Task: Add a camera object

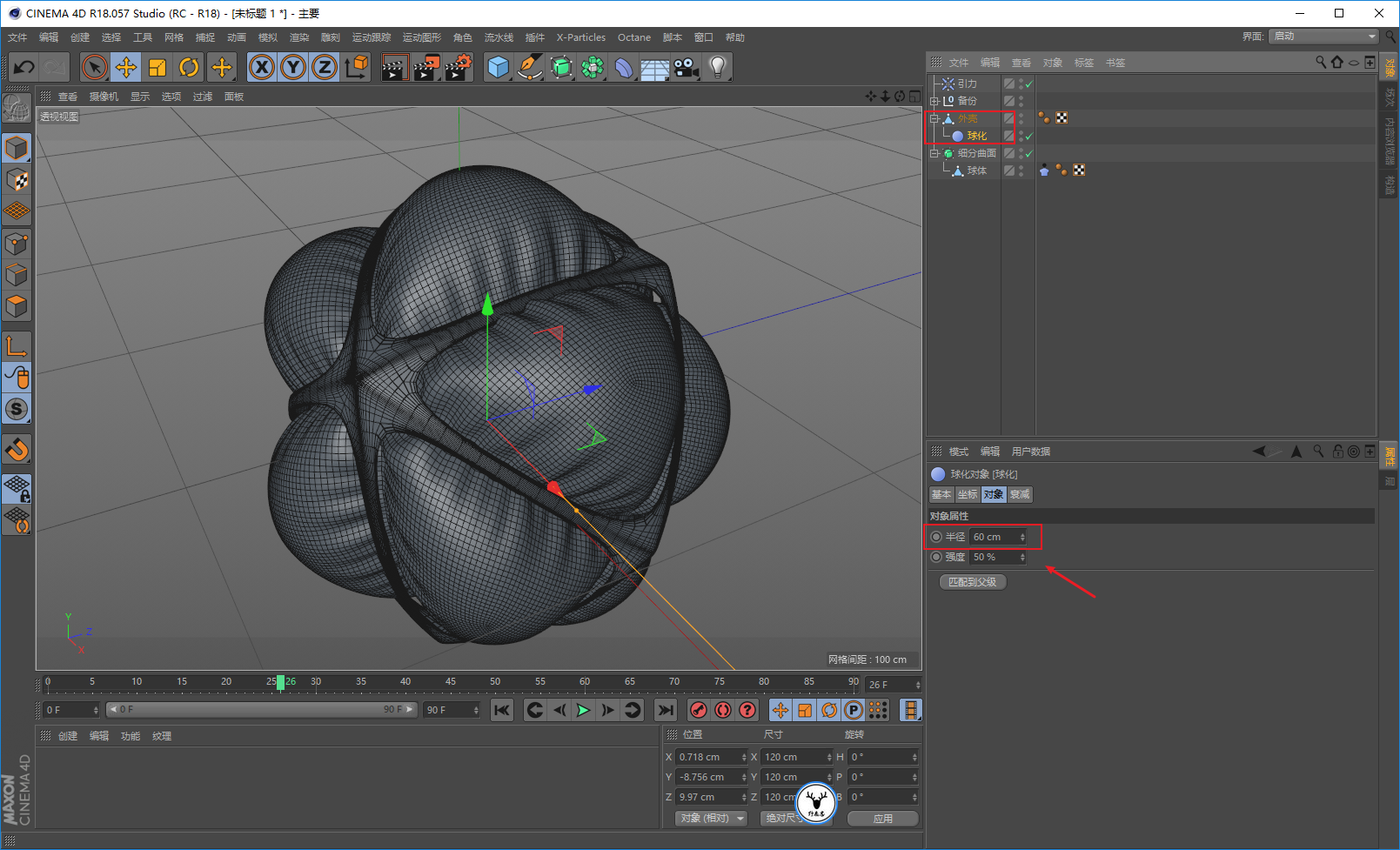Action: 686,67
